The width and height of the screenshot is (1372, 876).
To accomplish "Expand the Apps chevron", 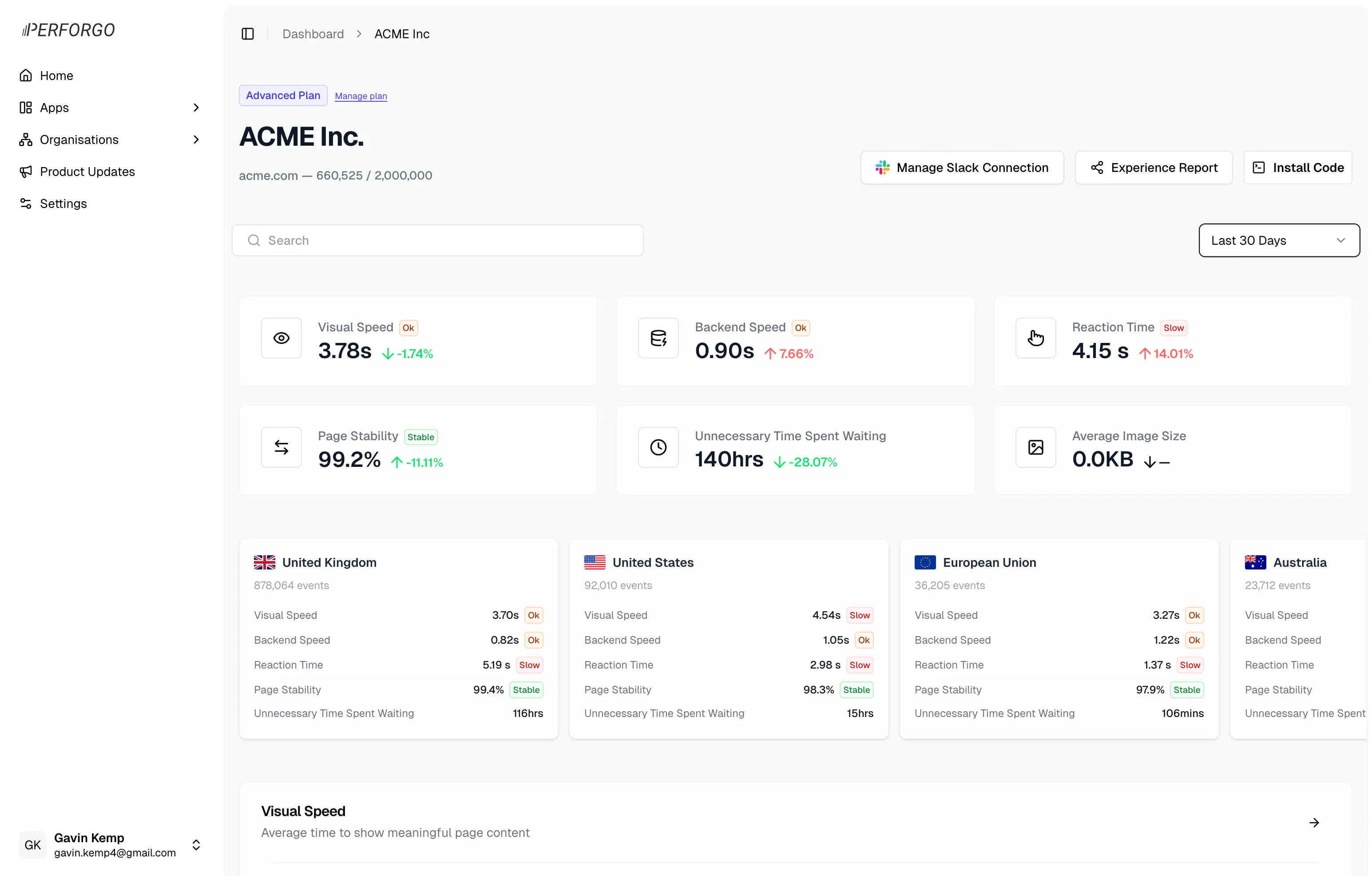I will pos(196,108).
